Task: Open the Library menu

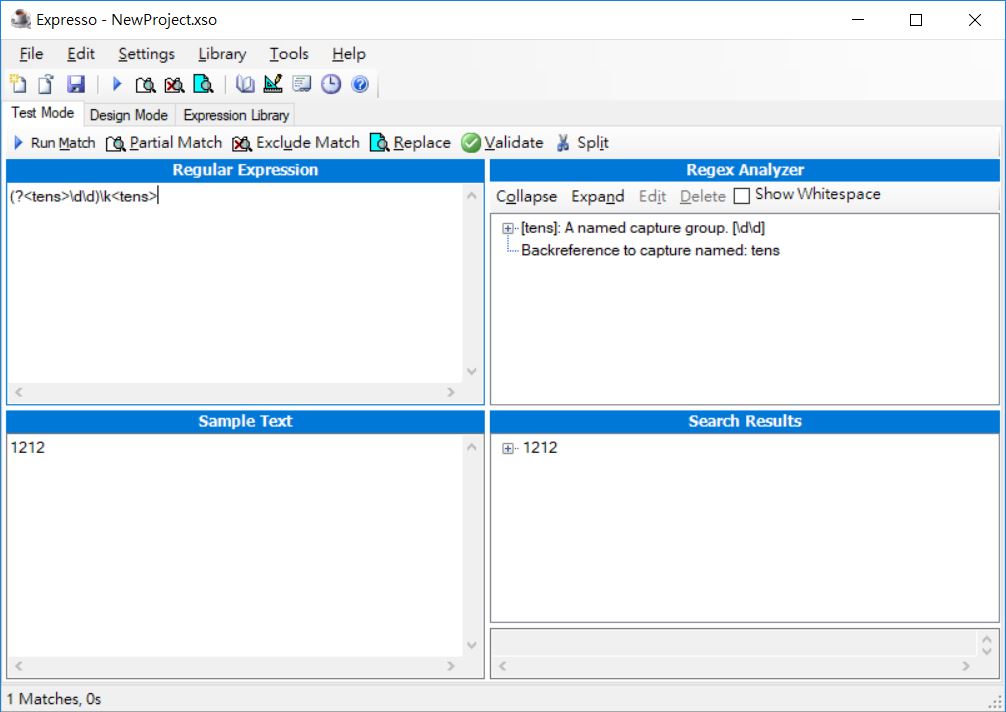Action: click(222, 54)
